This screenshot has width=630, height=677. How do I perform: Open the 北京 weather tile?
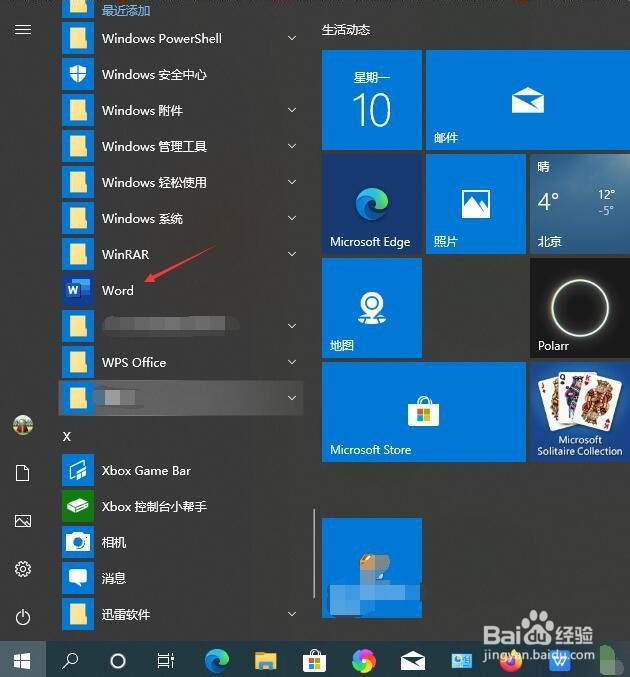pos(580,204)
